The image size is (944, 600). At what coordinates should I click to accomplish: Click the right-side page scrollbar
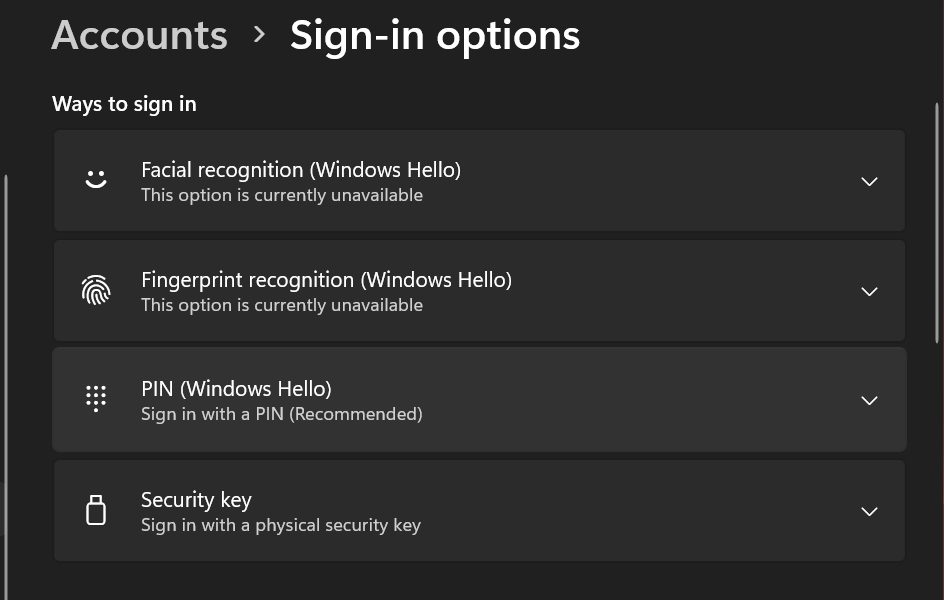pyautogui.click(x=937, y=220)
